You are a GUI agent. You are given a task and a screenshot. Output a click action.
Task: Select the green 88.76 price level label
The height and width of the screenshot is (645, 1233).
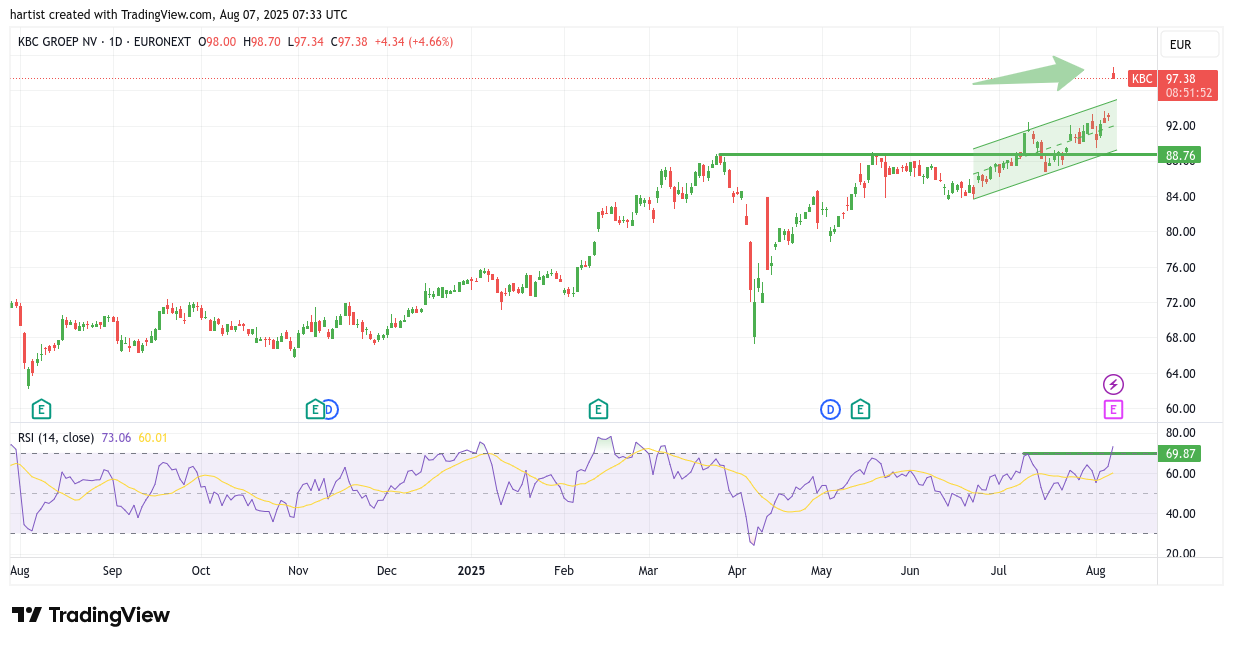point(1180,155)
